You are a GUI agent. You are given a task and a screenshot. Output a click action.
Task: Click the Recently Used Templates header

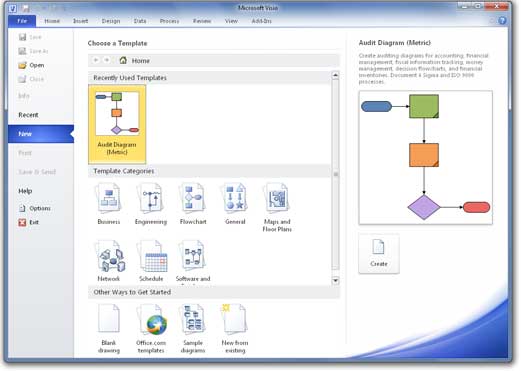click(130, 78)
